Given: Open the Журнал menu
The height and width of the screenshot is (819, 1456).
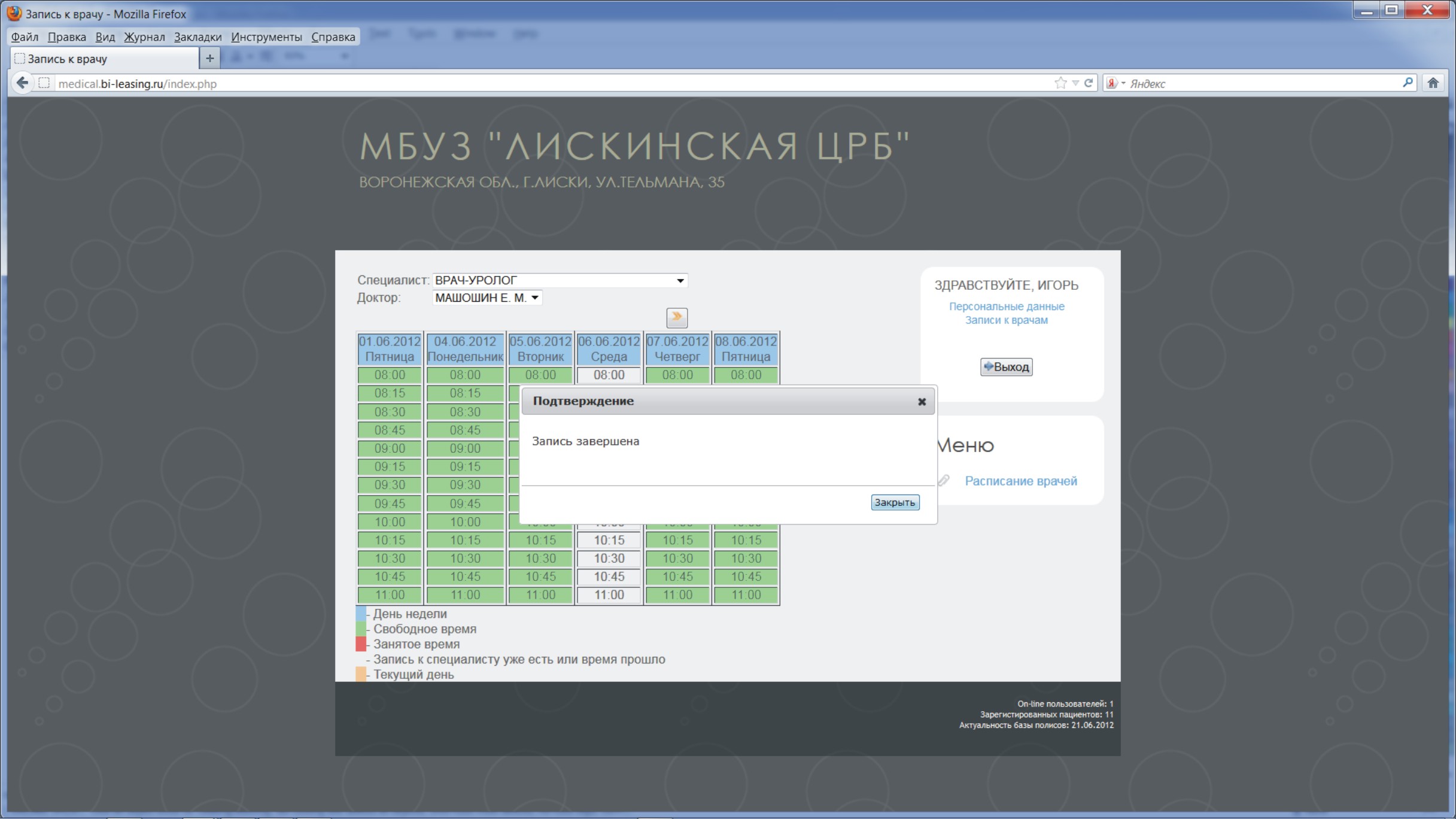Looking at the screenshot, I should click(x=144, y=37).
